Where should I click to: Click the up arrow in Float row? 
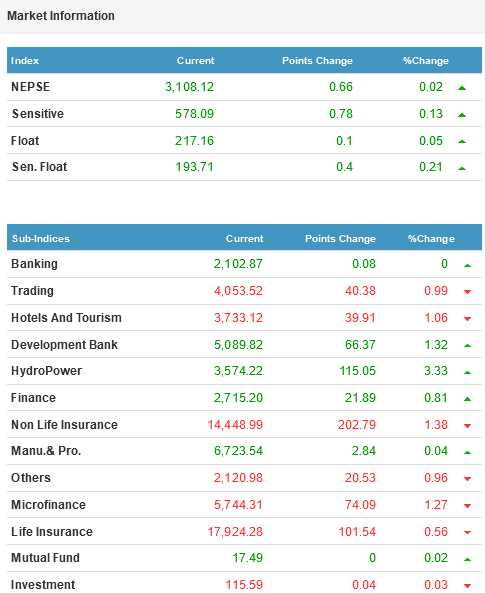462,142
